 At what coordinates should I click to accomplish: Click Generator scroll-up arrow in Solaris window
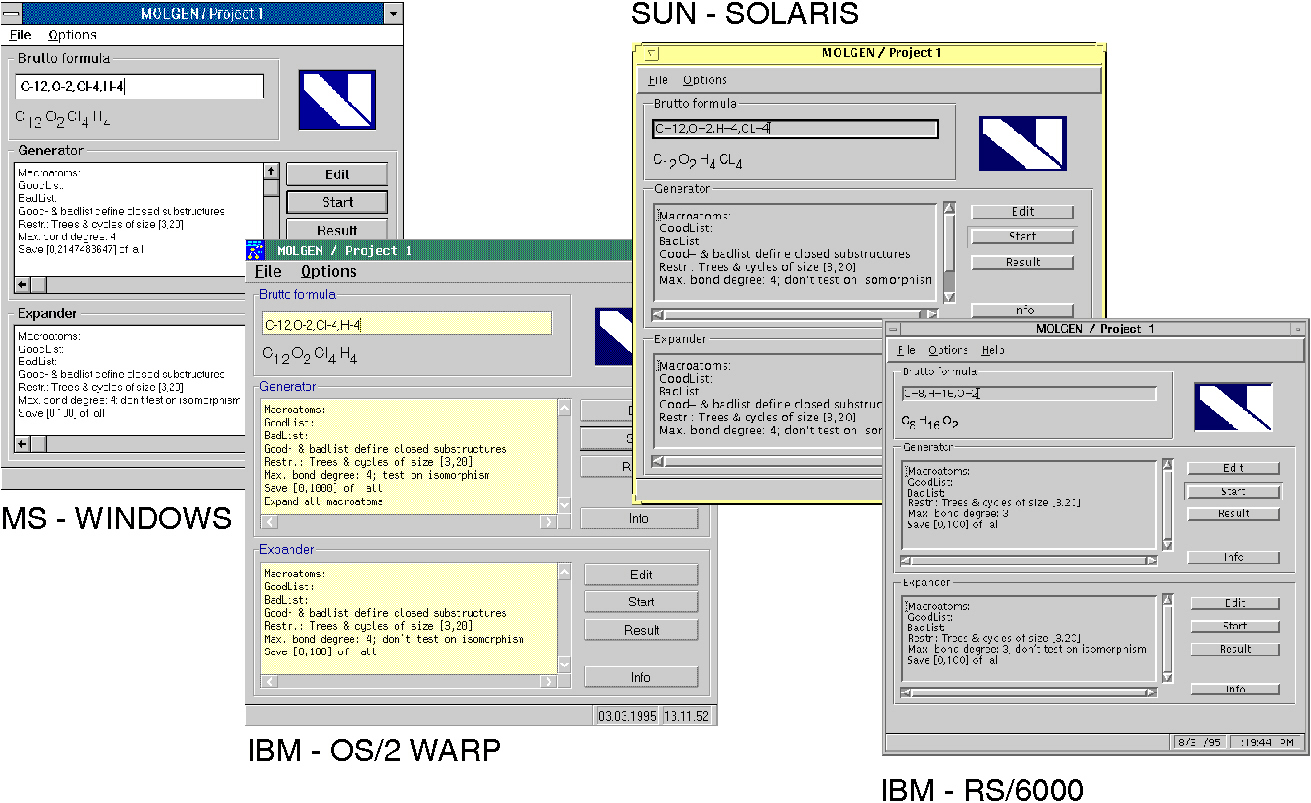click(x=949, y=209)
